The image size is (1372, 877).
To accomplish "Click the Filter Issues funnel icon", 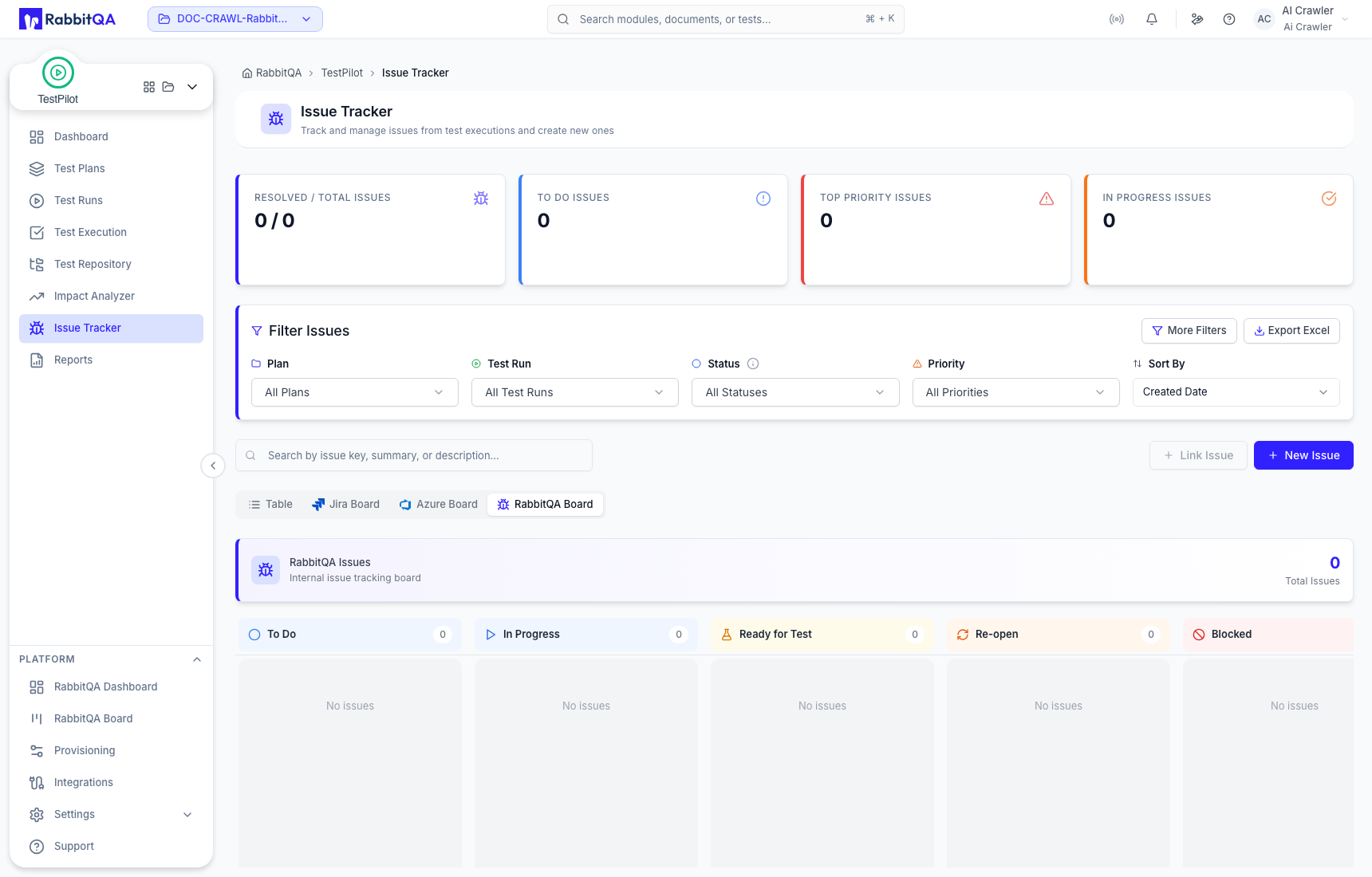I will [257, 331].
